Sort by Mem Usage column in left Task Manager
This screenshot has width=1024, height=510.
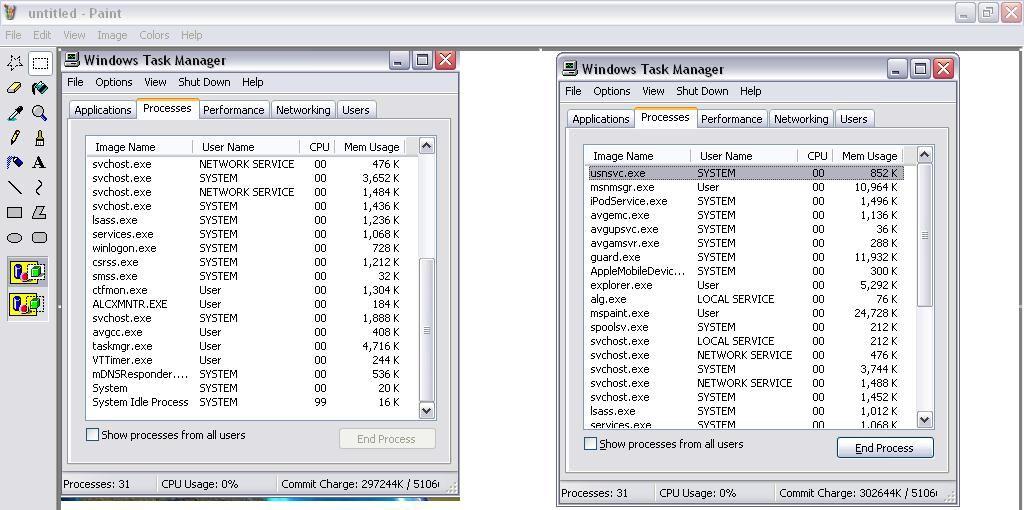click(372, 148)
